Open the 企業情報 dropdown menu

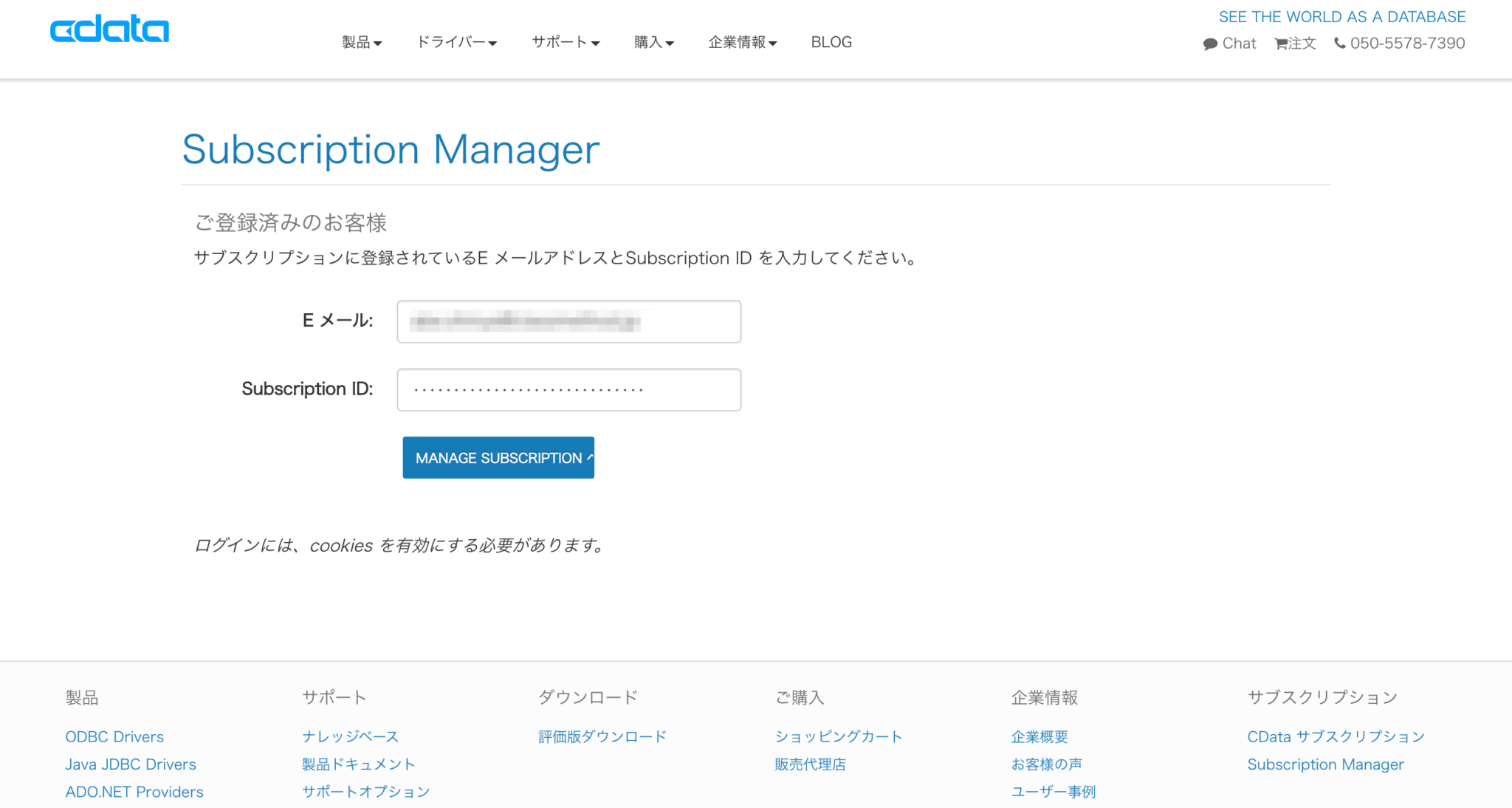(742, 42)
